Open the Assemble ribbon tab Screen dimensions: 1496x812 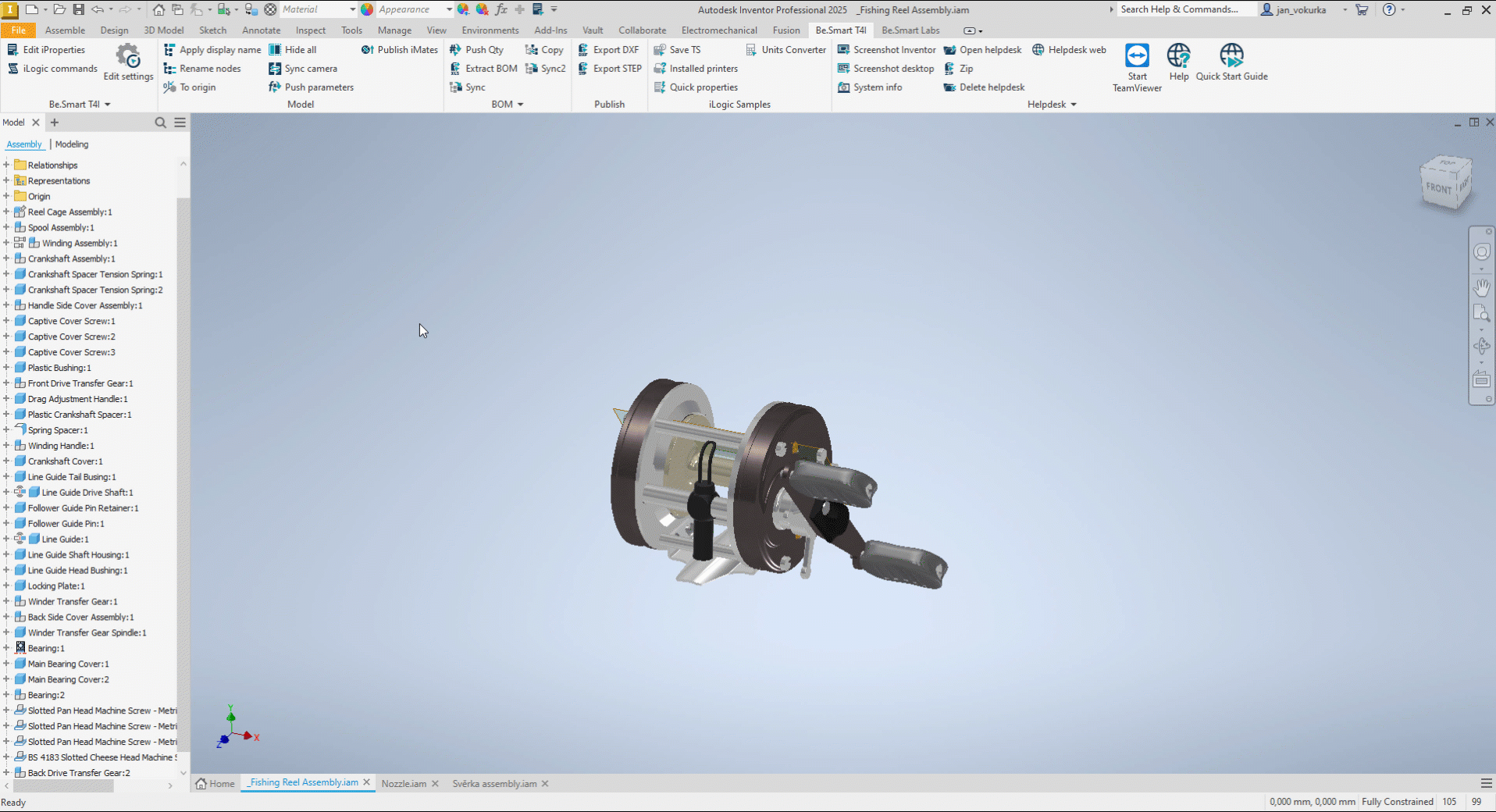tap(65, 30)
